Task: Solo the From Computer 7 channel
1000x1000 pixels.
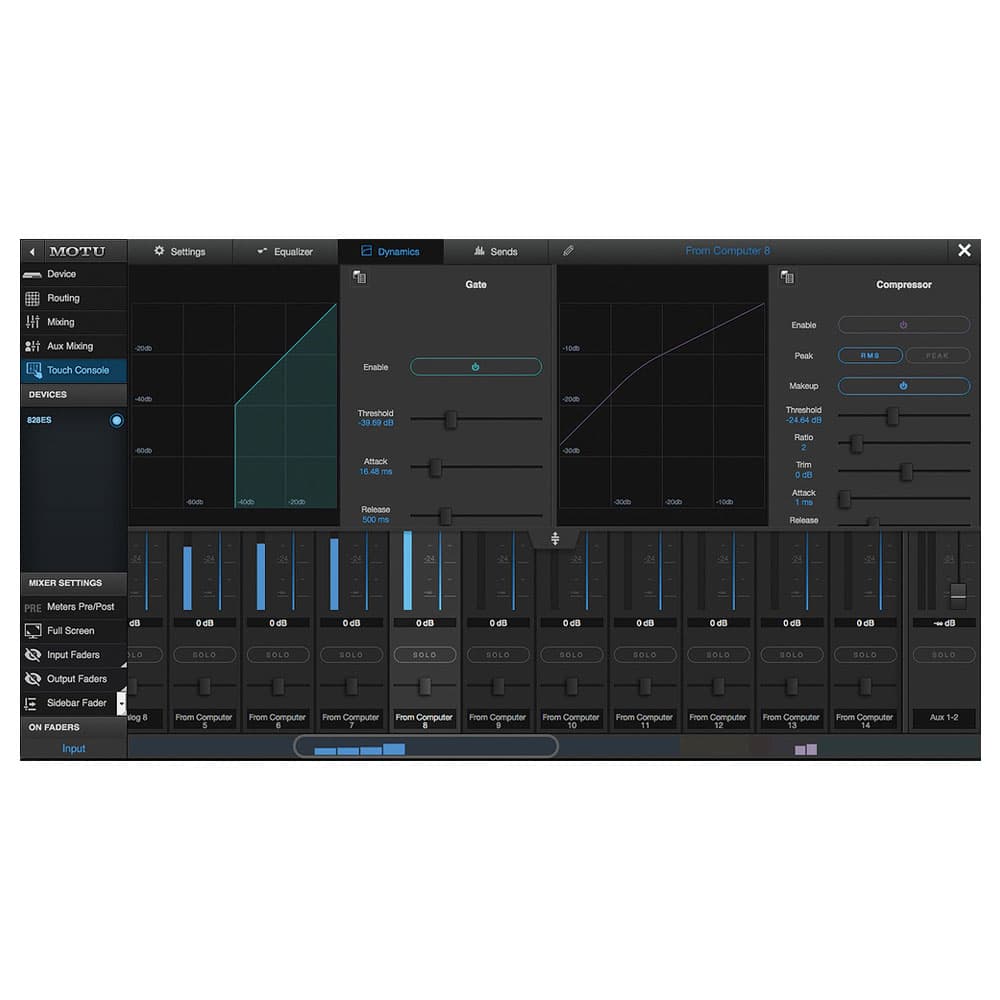Action: coord(351,655)
